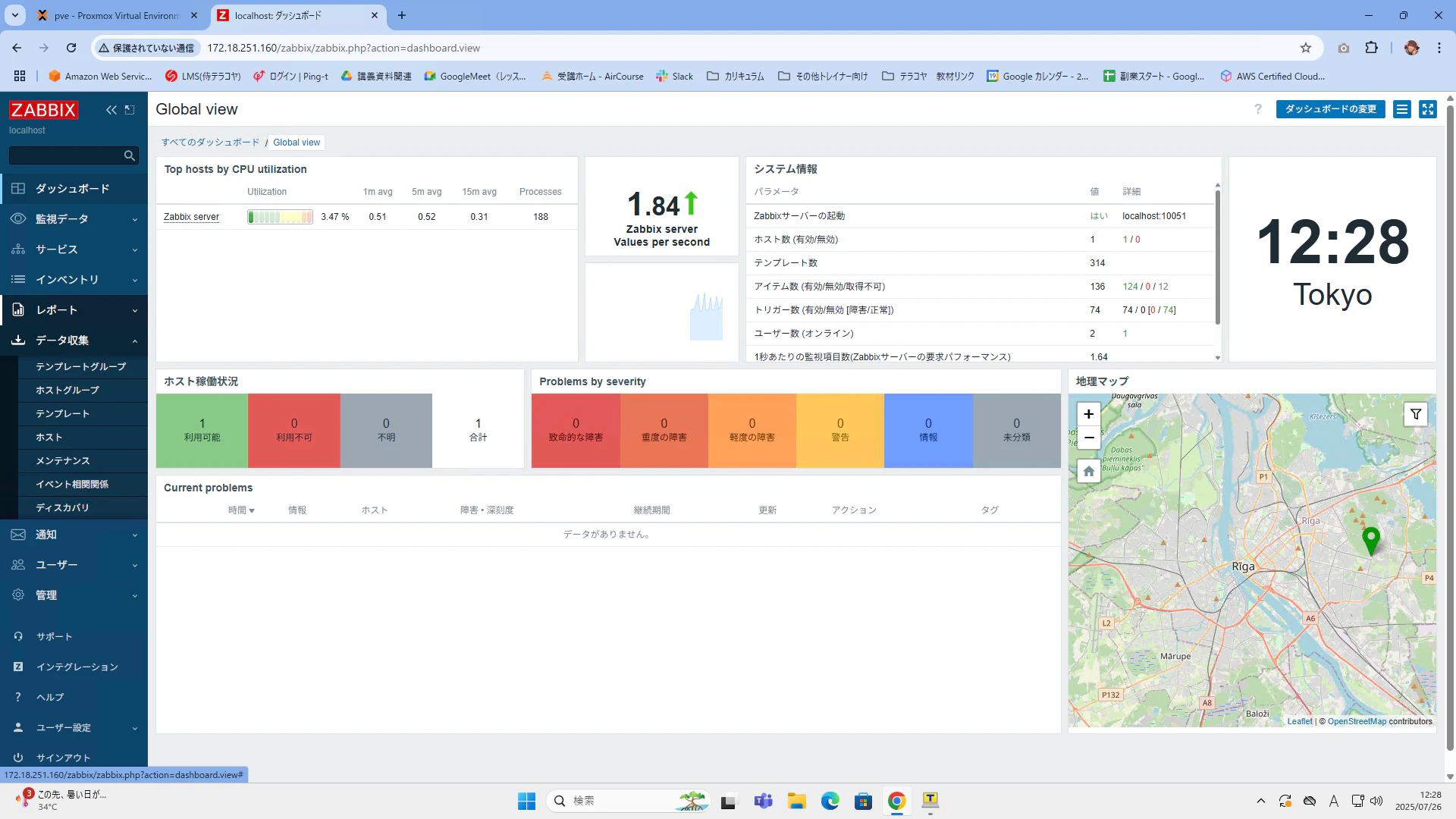Collapse the Zabbix sidebar with double-chevron icon

pyautogui.click(x=111, y=110)
